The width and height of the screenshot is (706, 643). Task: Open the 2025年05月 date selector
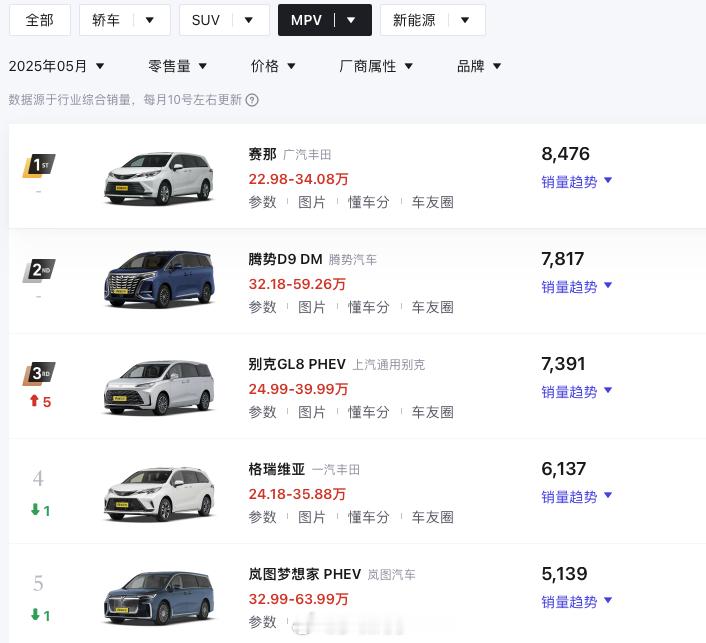coord(56,66)
